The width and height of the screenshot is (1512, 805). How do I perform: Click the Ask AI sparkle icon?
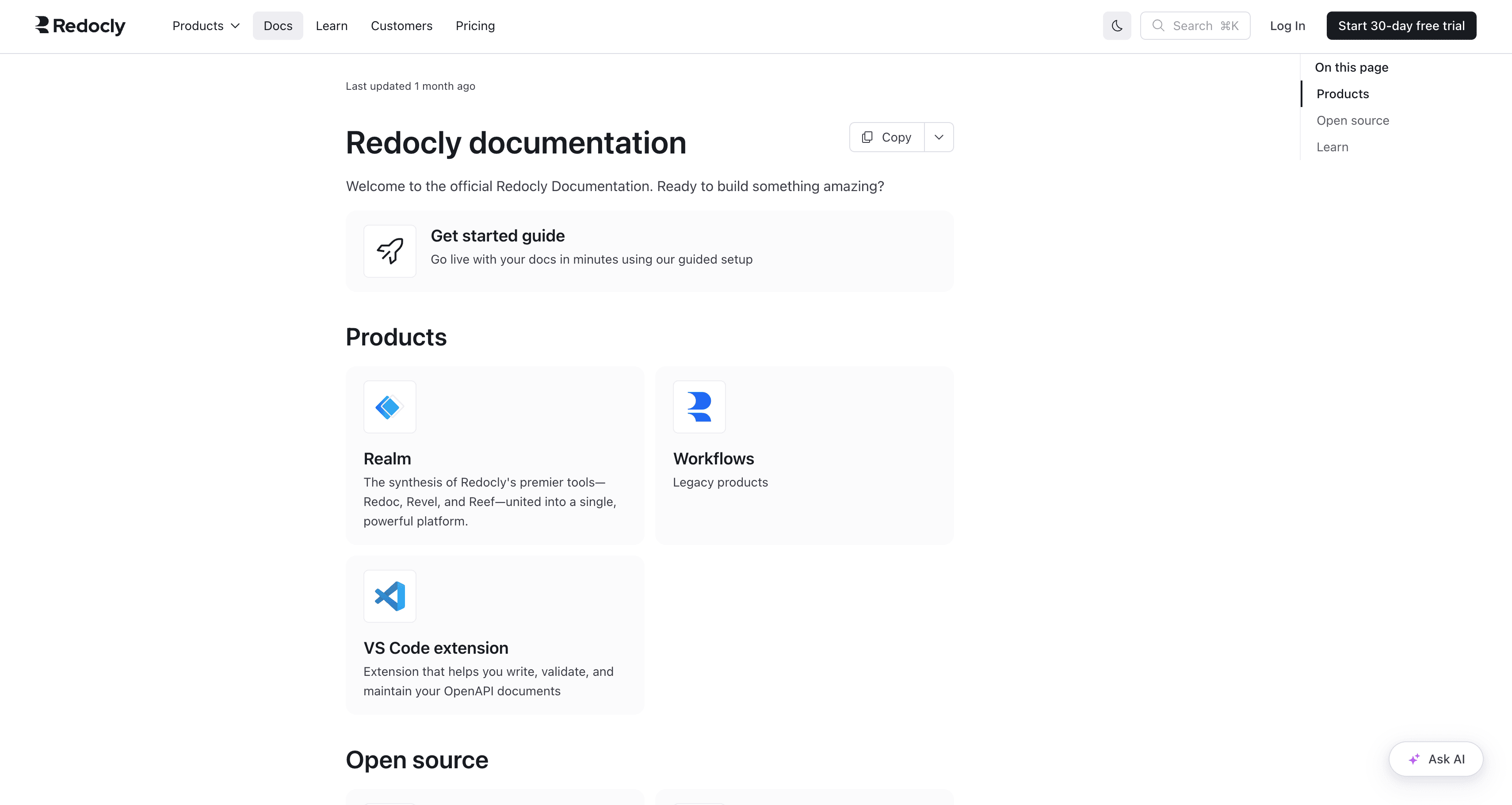tap(1414, 759)
